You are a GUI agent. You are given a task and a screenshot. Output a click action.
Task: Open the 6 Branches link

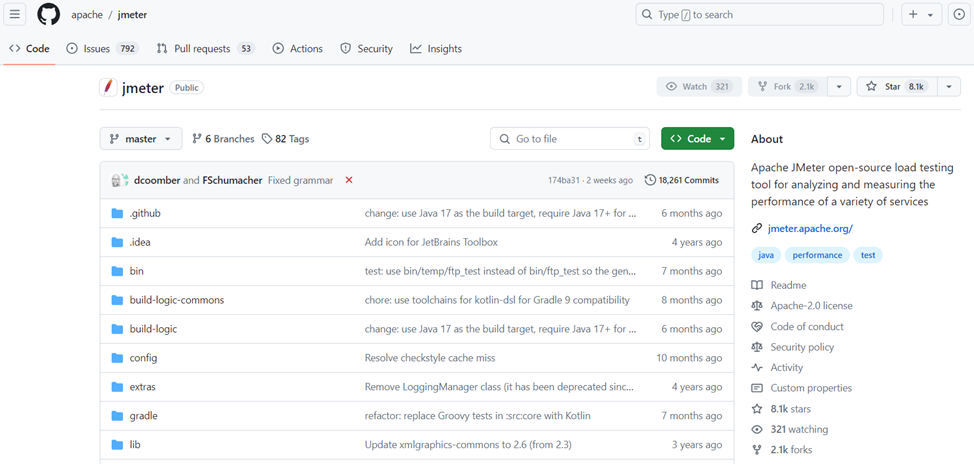[224, 139]
